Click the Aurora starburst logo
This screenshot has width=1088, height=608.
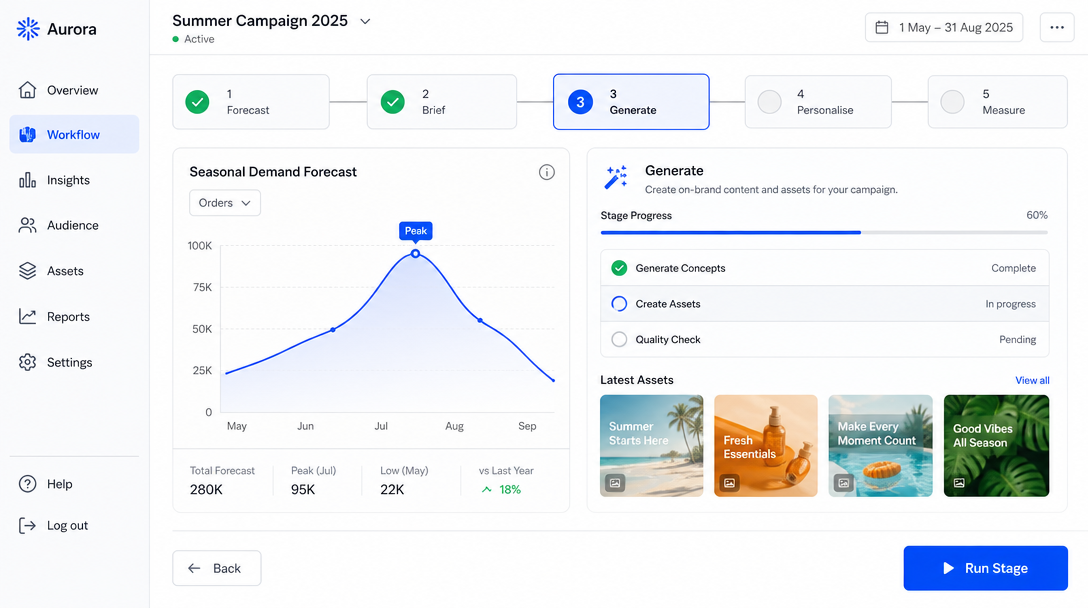tap(28, 29)
